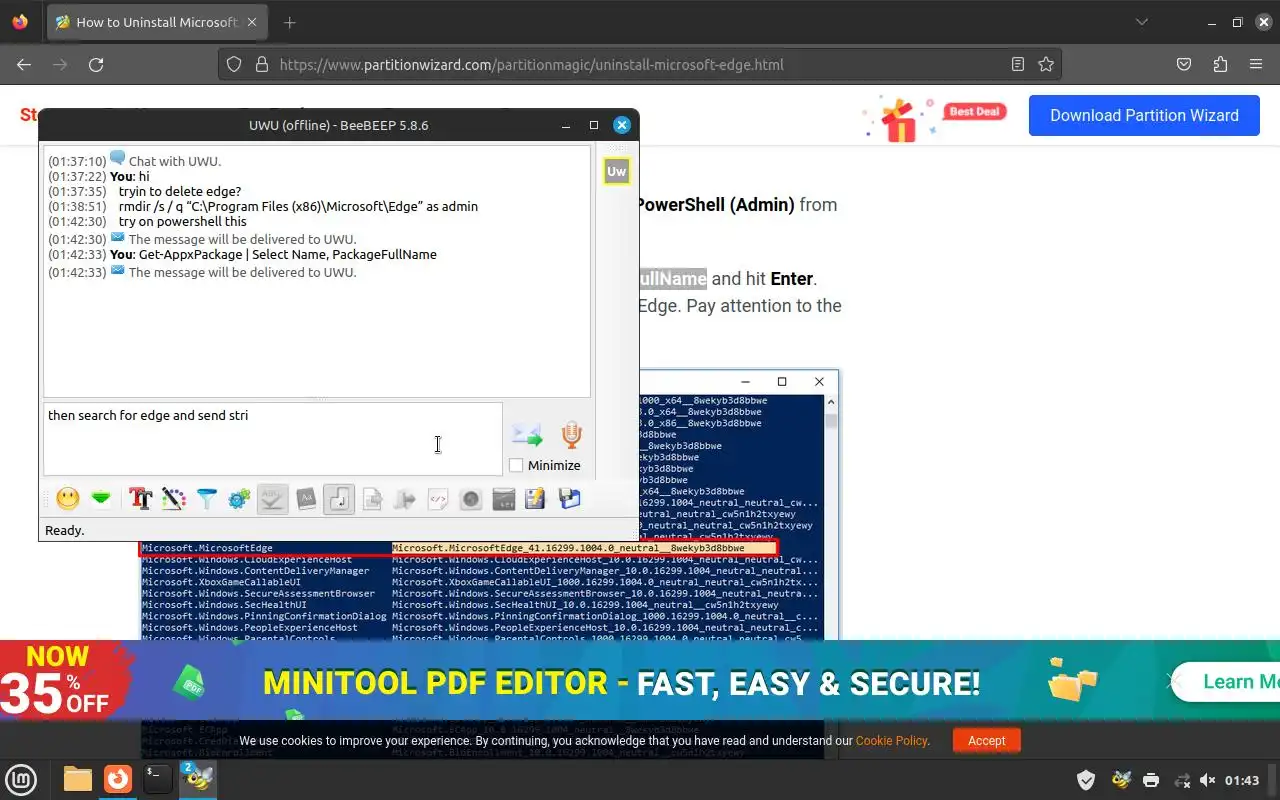Toggle the word completer dictionary icon
1280x800 pixels.
click(306, 498)
